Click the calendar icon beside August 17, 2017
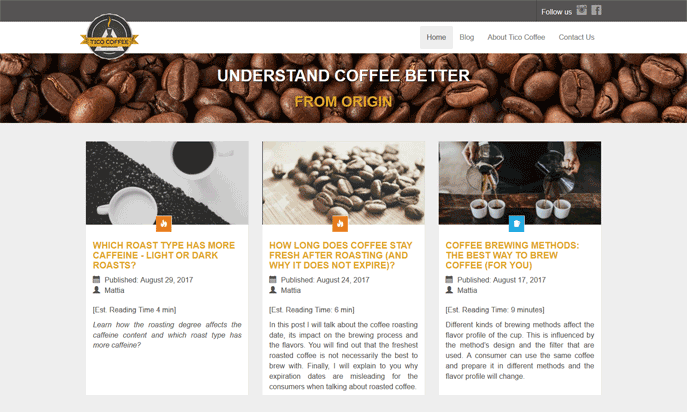687x412 pixels. (449, 280)
